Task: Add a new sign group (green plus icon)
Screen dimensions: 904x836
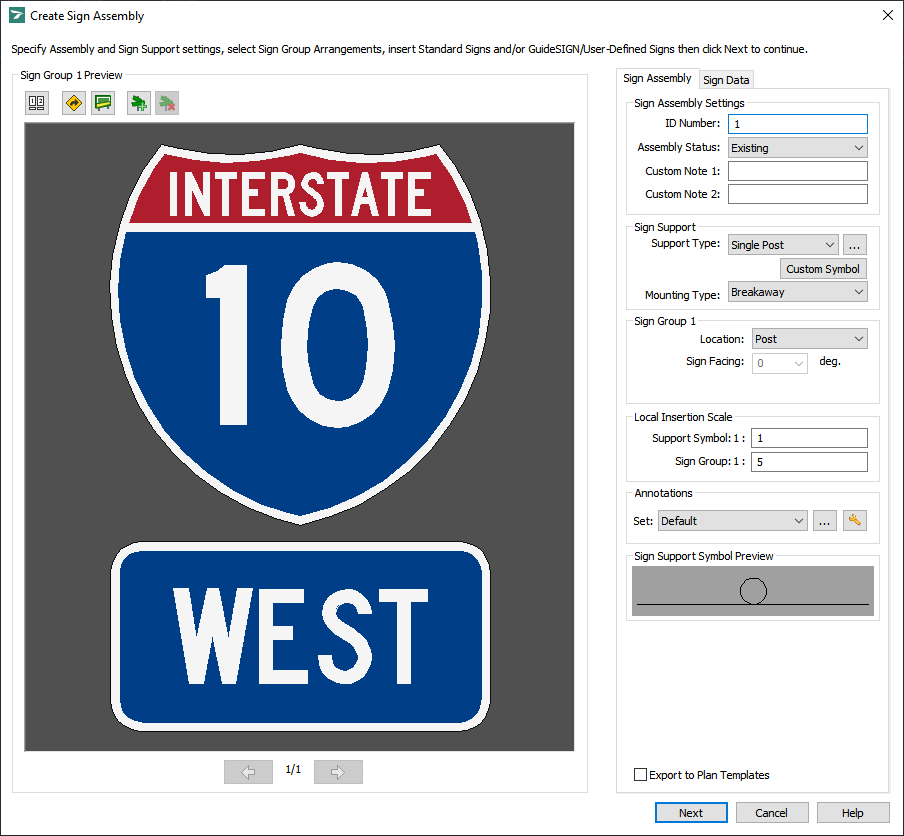Action: 139,103
